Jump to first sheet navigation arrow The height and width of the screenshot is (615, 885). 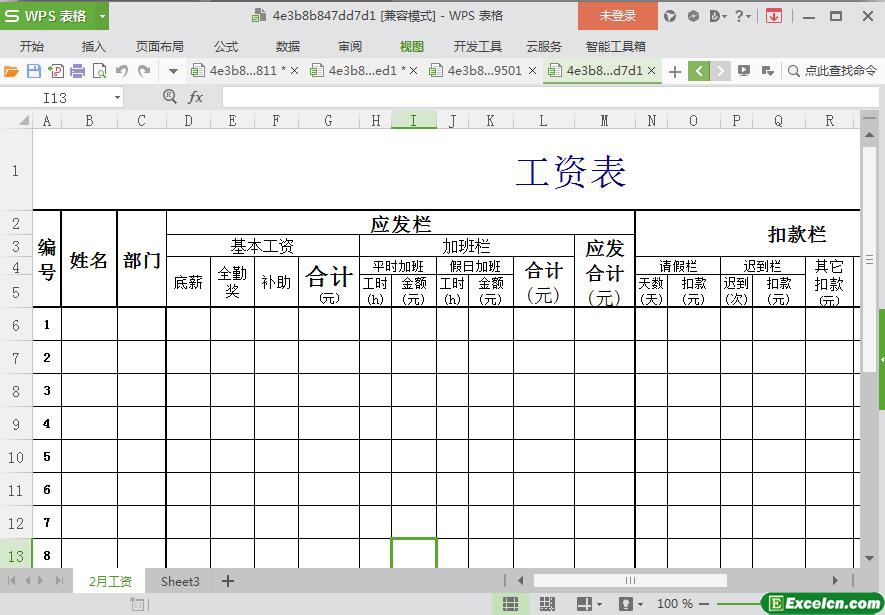tap(11, 581)
